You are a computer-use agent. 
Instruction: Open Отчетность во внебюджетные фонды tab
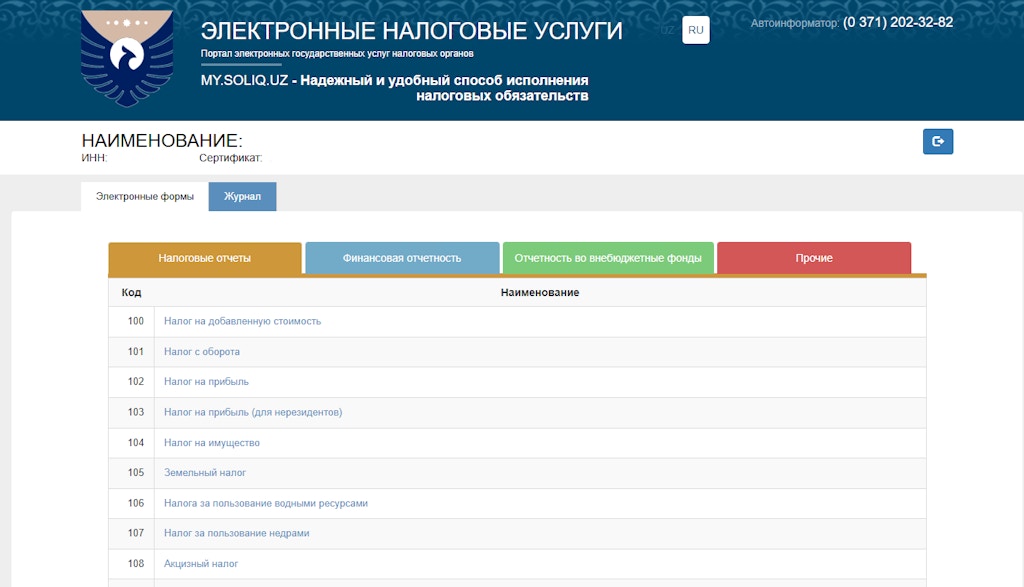click(x=608, y=258)
